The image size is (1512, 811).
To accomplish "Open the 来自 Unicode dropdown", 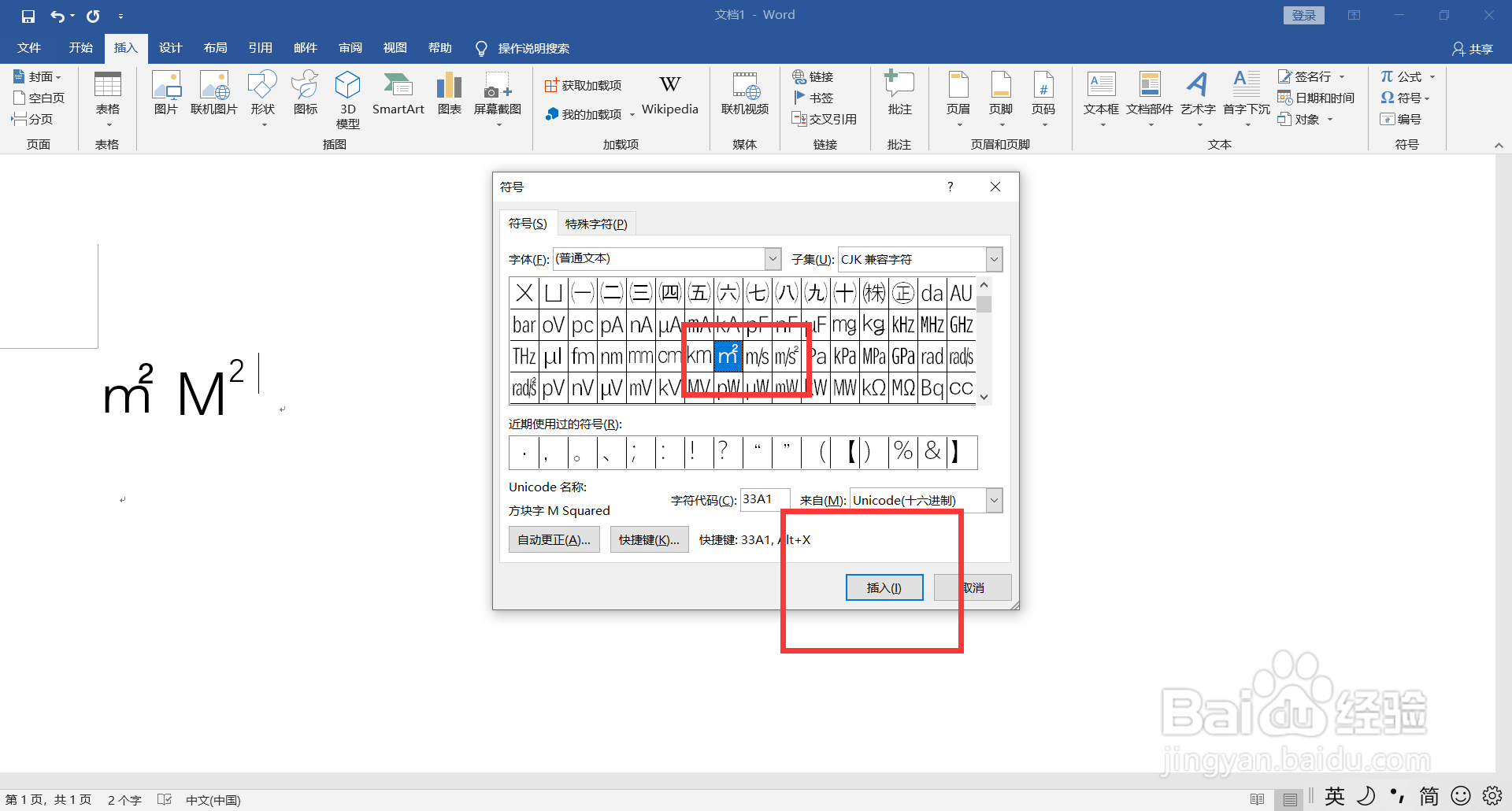I will 994,500.
